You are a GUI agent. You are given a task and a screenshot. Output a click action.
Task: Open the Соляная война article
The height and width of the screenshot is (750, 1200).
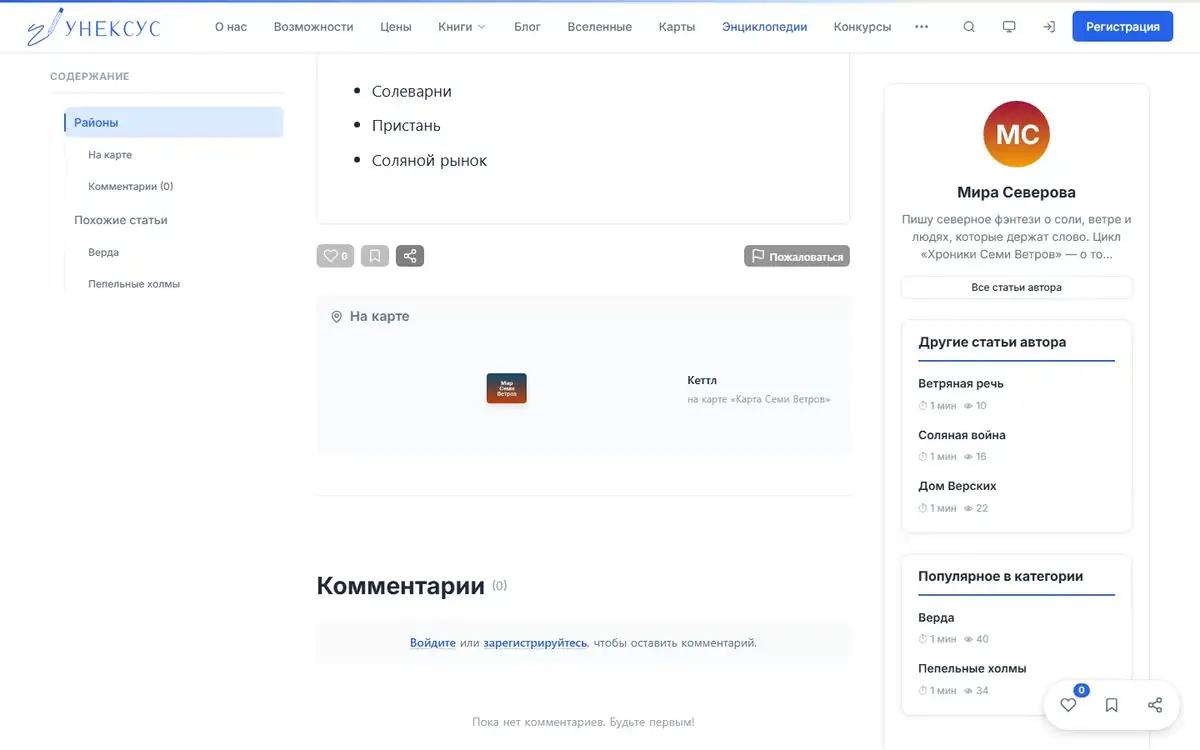962,435
